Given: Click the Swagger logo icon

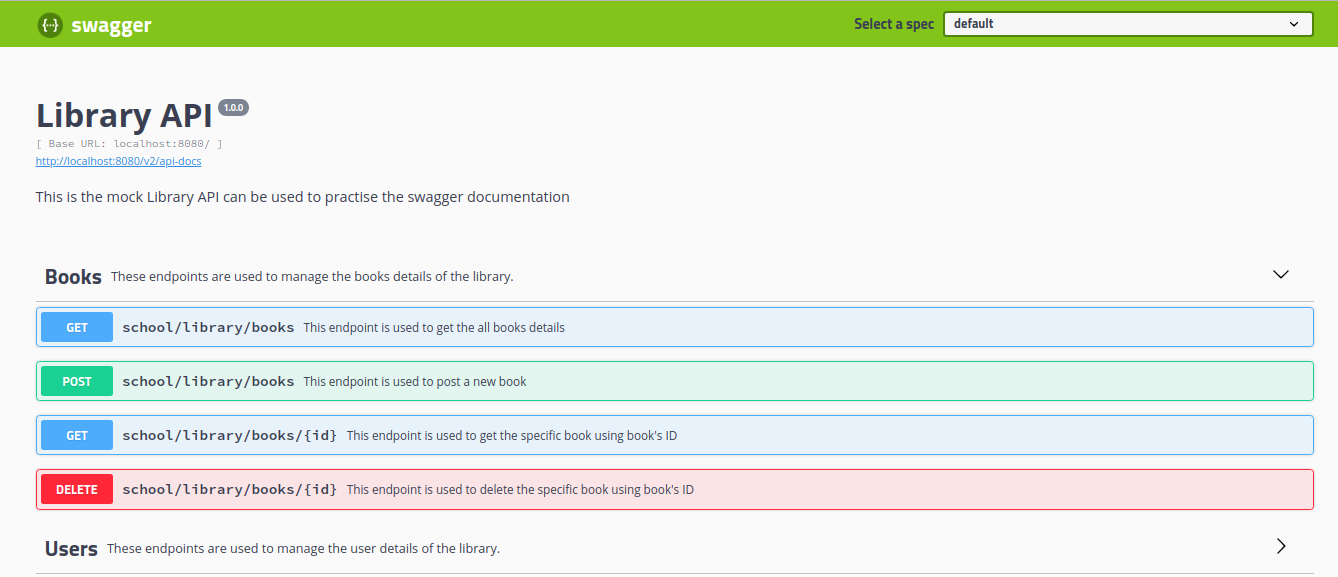Looking at the screenshot, I should [50, 25].
